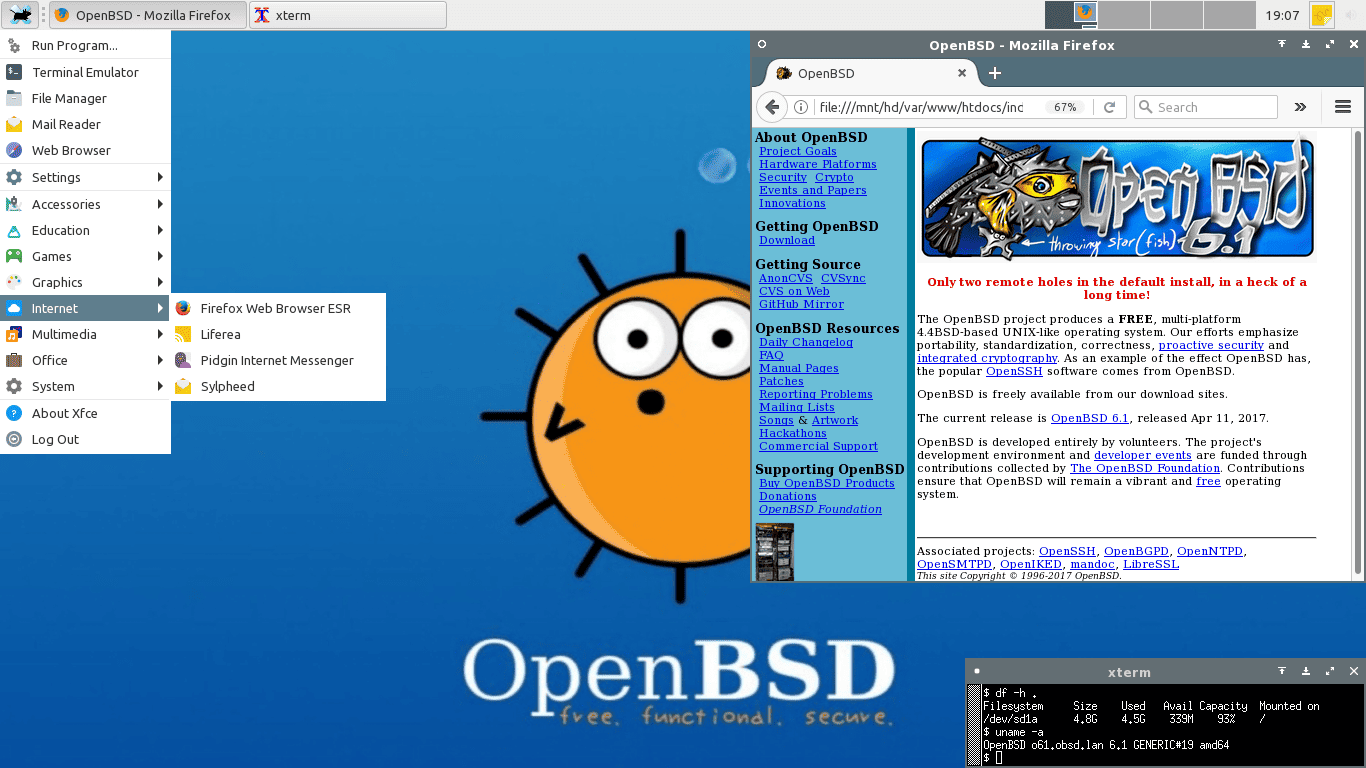Select the Internet menu category
The height and width of the screenshot is (768, 1366).
(x=85, y=308)
